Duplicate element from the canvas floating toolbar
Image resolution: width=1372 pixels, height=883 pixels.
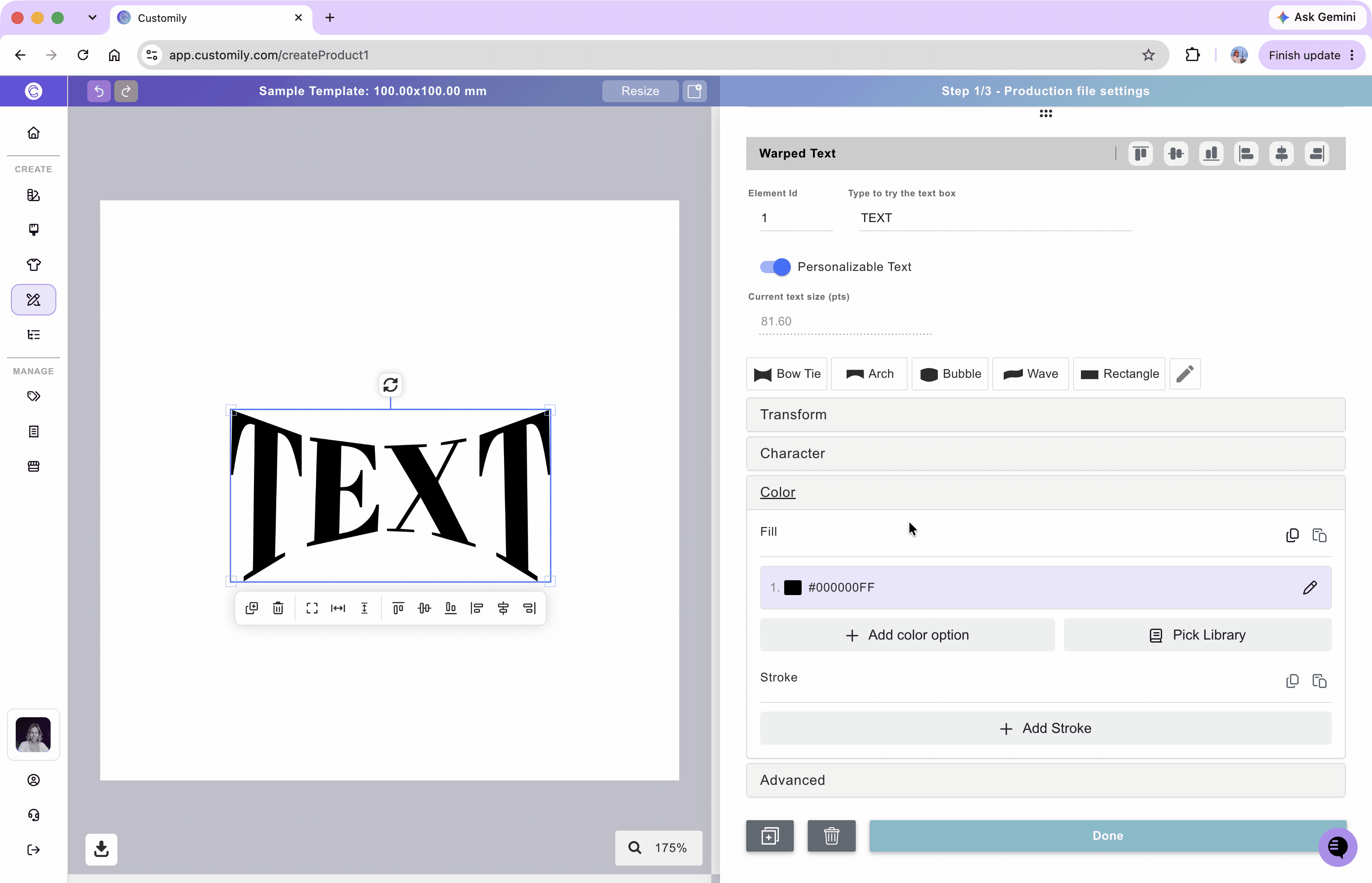click(252, 608)
